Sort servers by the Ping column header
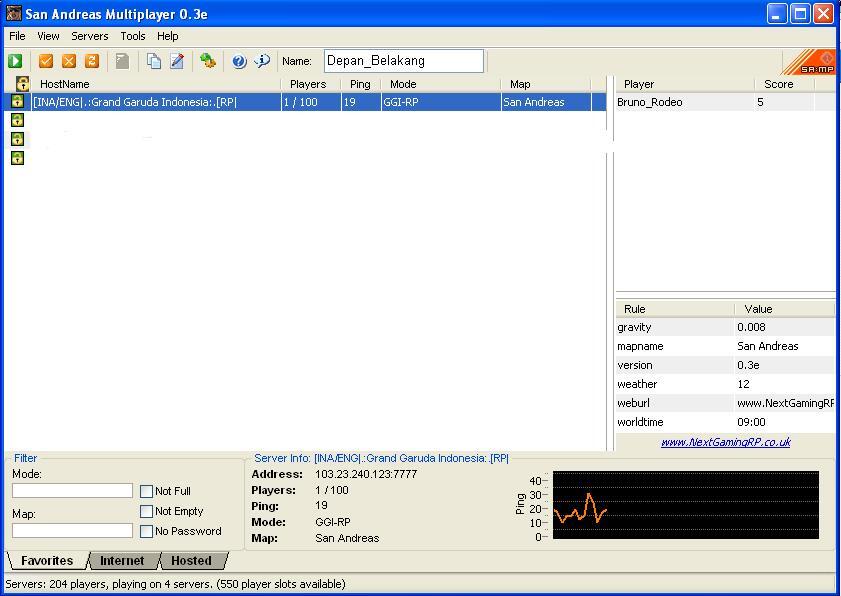This screenshot has height=596, width=841. (360, 84)
